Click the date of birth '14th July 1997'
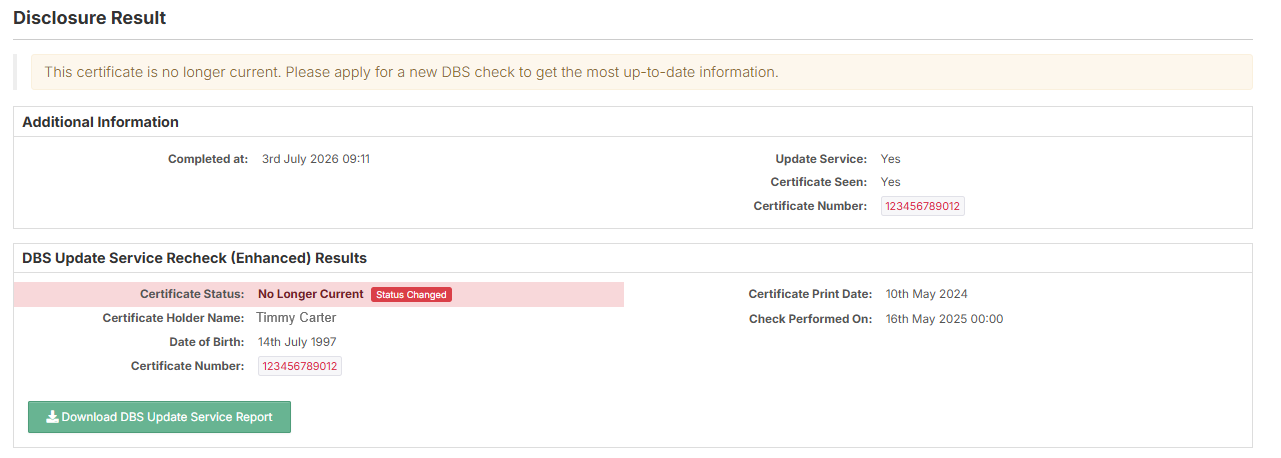The height and width of the screenshot is (458, 1281). coord(297,342)
